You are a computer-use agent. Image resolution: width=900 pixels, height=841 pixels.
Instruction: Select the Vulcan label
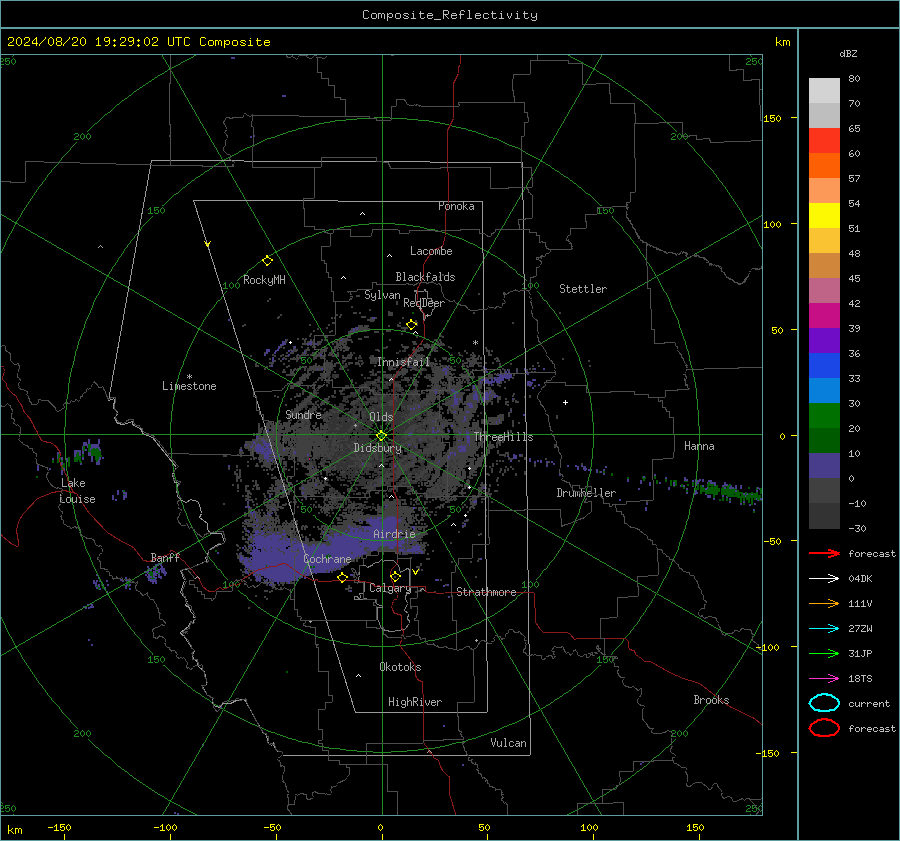pos(508,743)
